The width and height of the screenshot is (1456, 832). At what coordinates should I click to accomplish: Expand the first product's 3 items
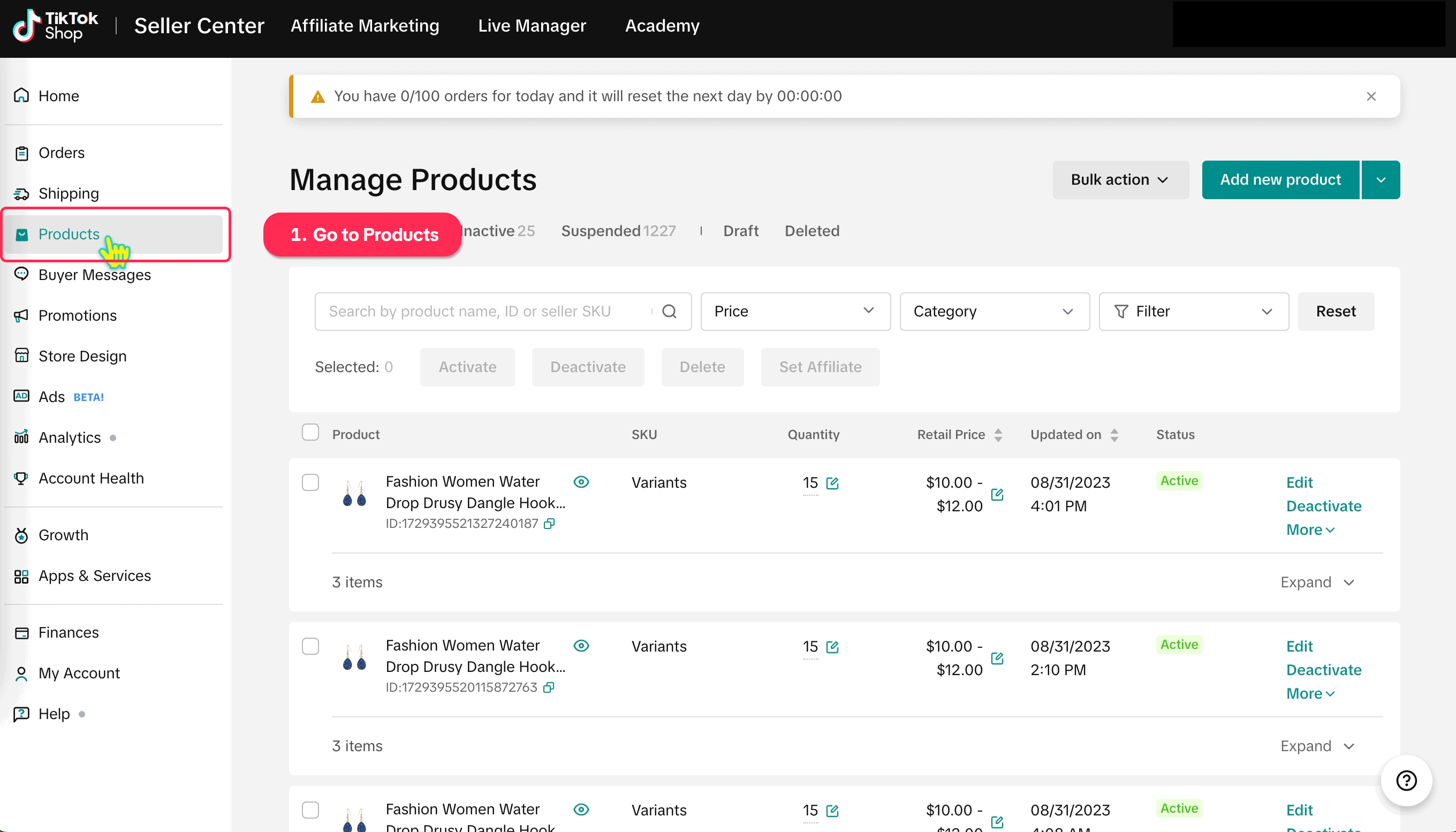click(x=1317, y=583)
